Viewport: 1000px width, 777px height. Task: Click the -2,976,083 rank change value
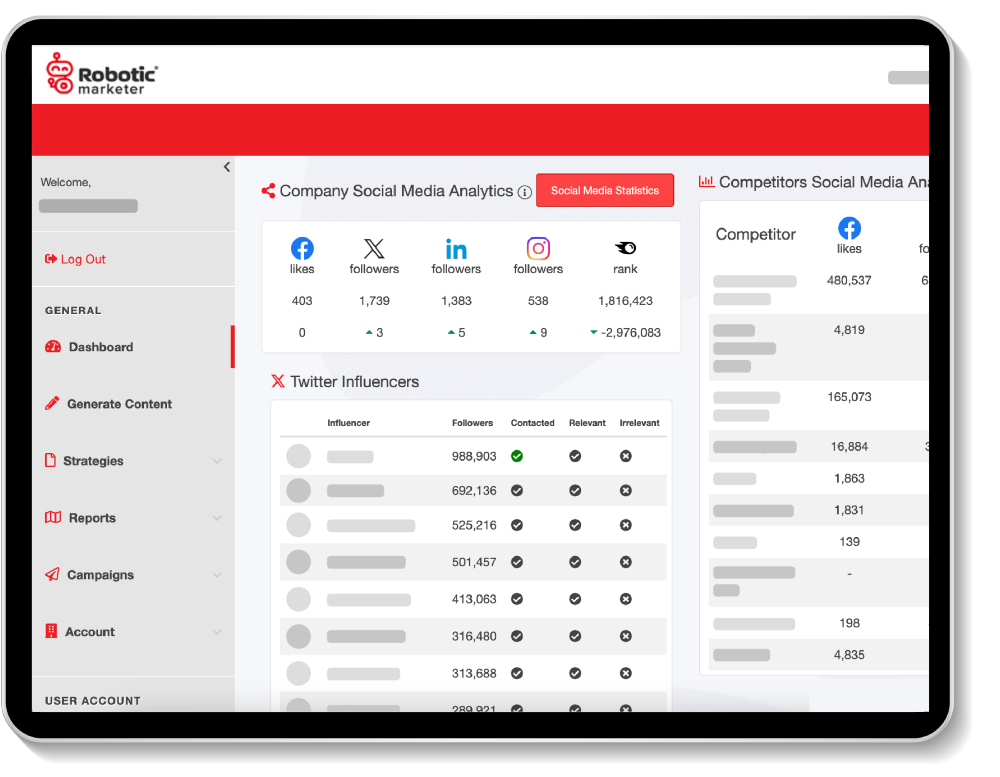pos(631,332)
